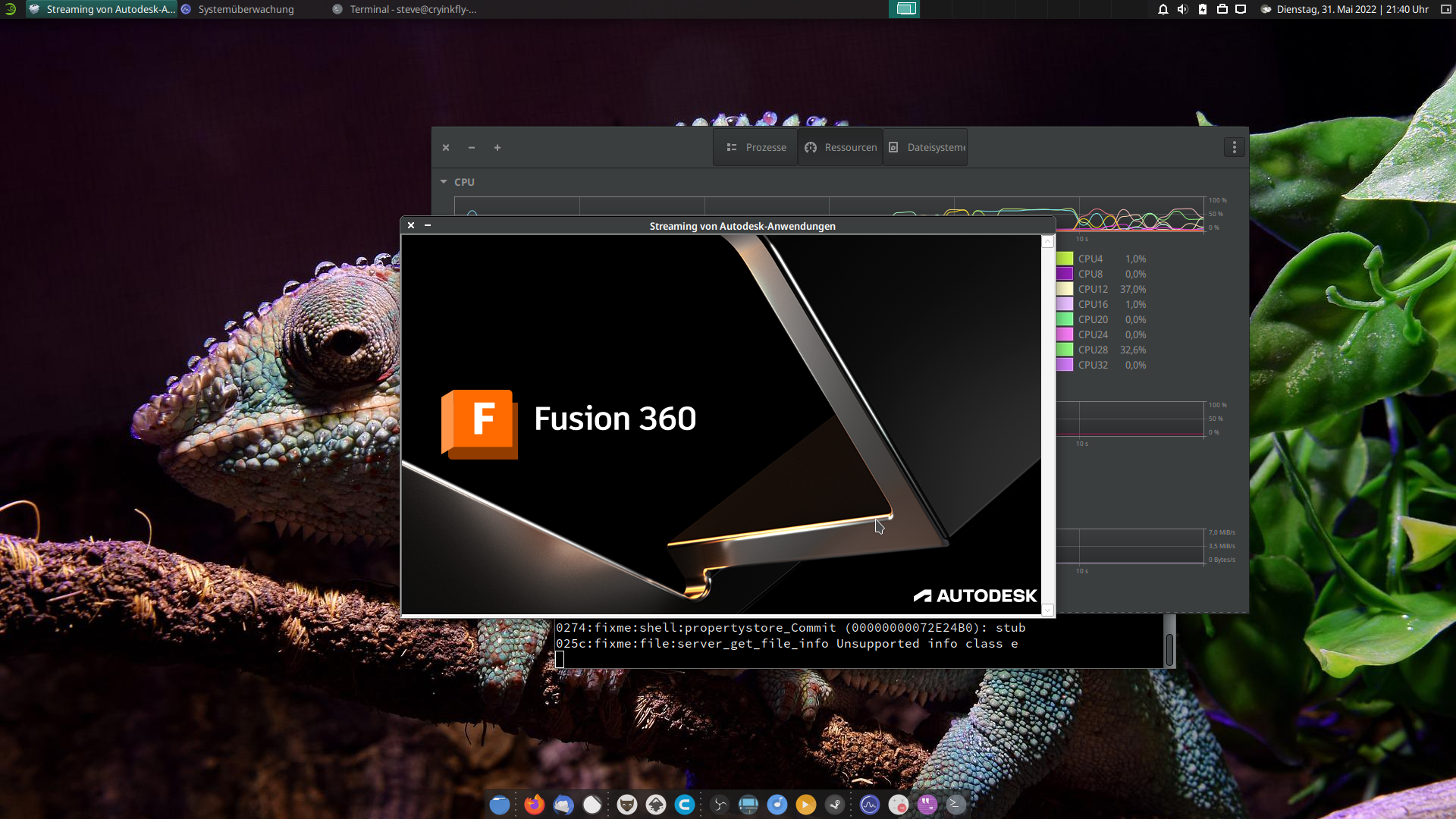Open the three-dot menu in the system monitor

point(1234,147)
